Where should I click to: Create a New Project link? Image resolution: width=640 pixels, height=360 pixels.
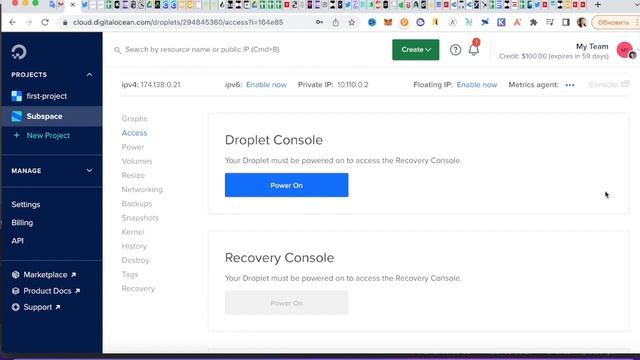(x=48, y=136)
